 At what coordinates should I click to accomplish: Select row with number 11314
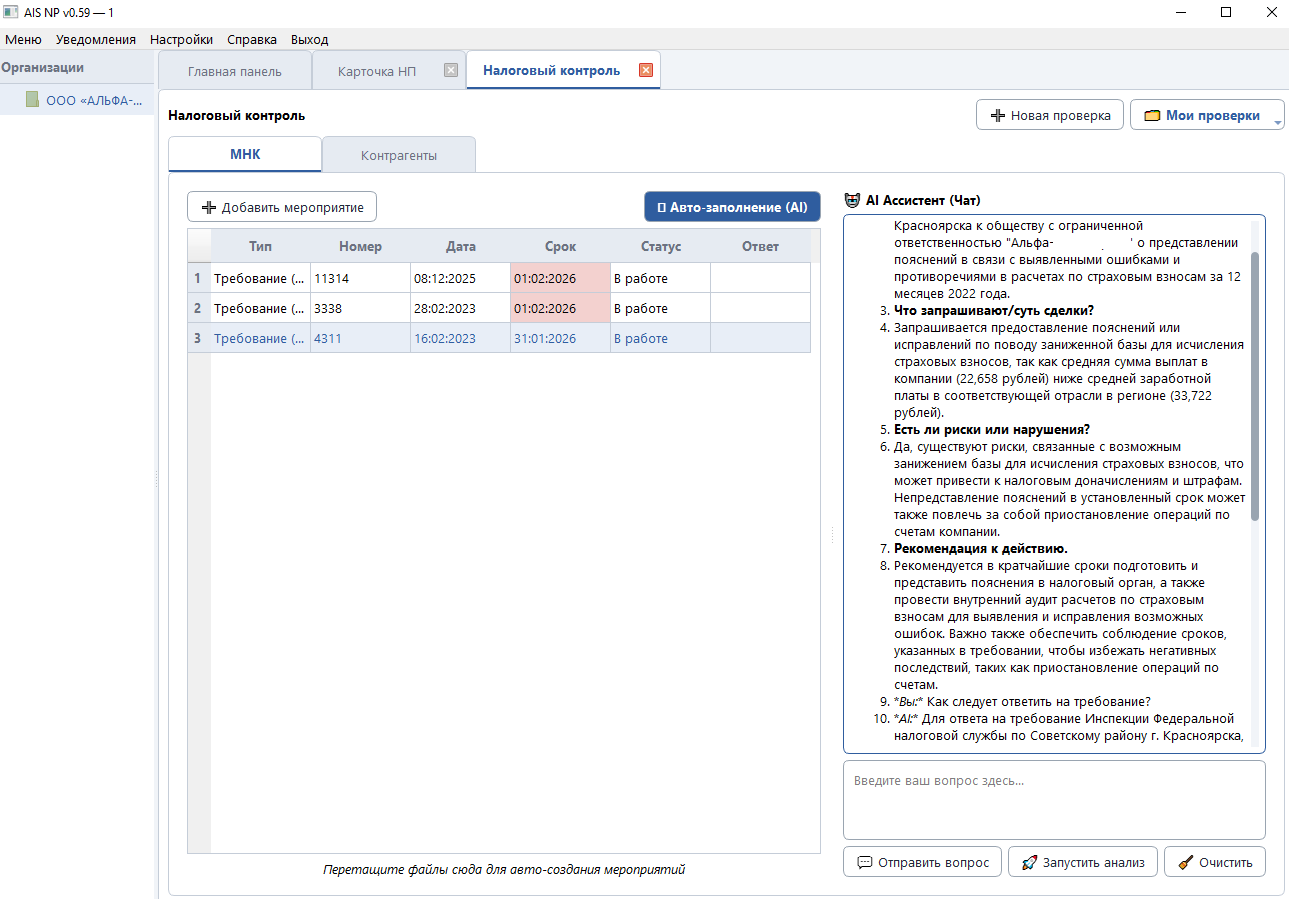click(358, 279)
